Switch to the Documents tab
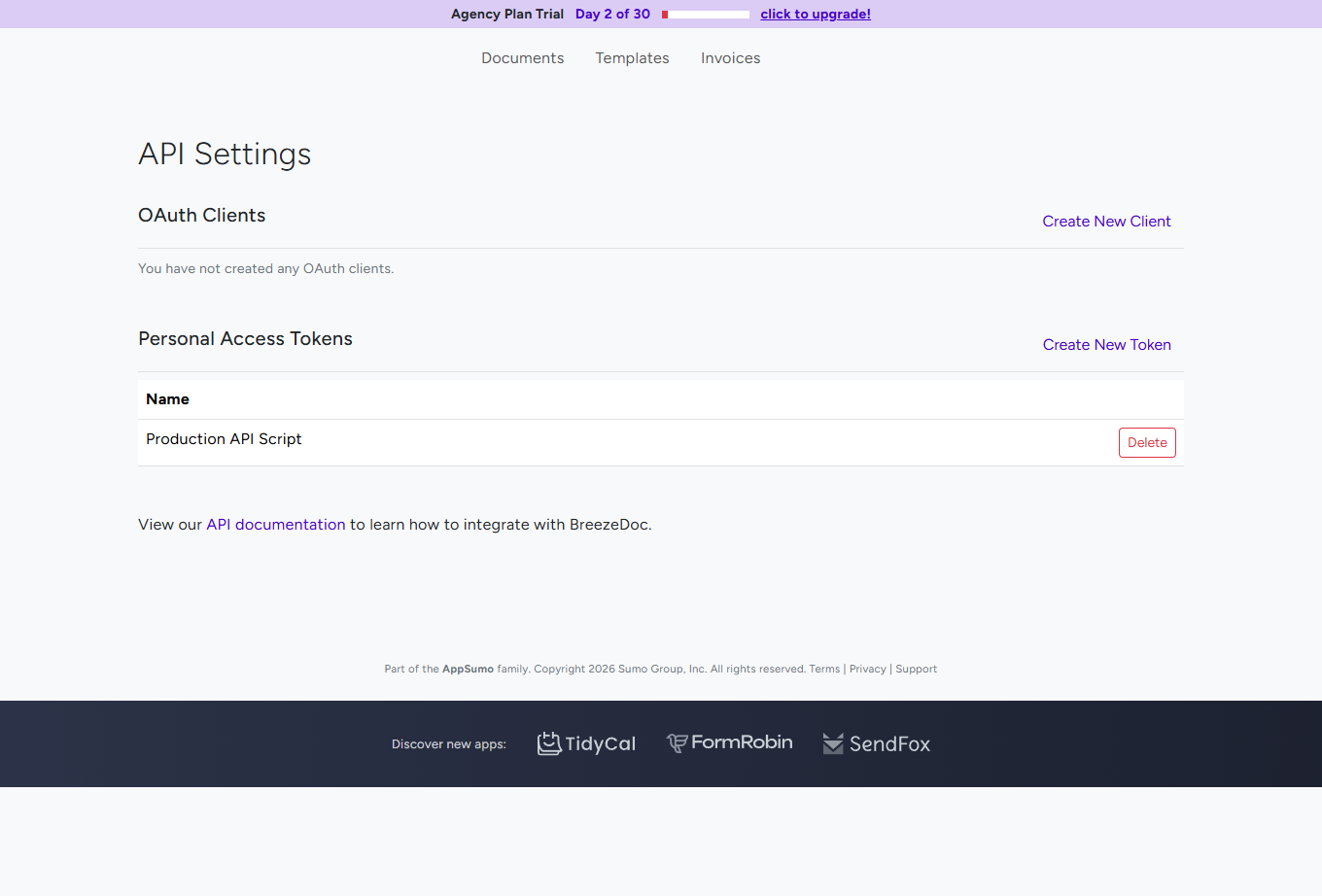This screenshot has height=896, width=1322. [x=522, y=58]
